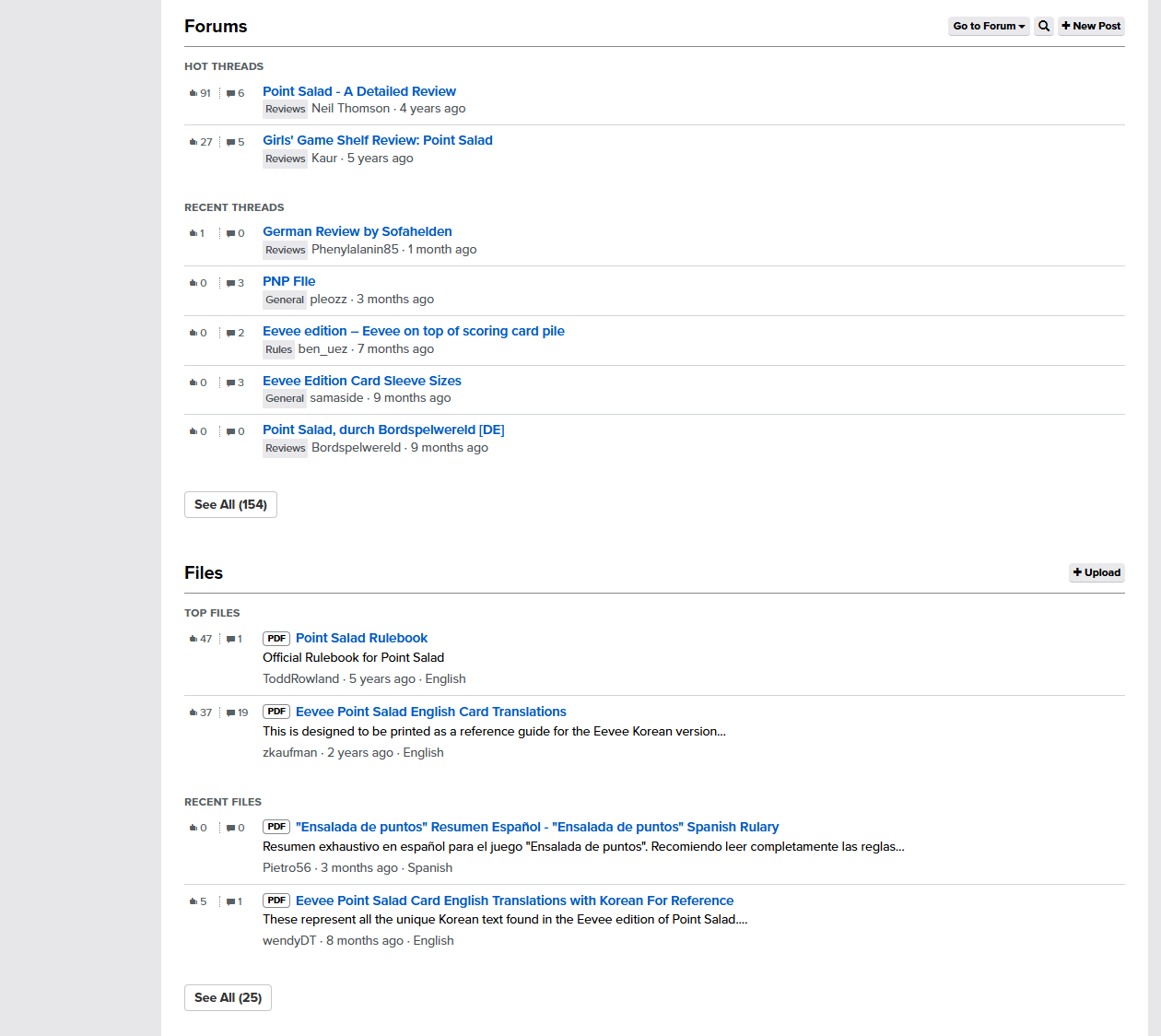Click comment icon on 'PNP FIle' row
Viewport: 1161px width, 1036px height.
click(x=230, y=283)
